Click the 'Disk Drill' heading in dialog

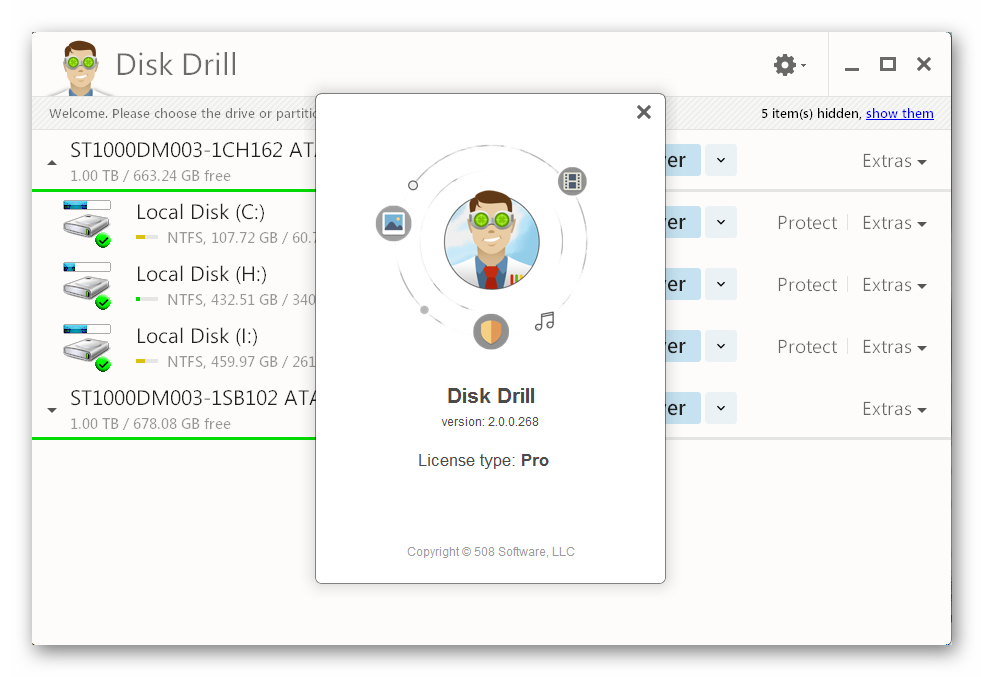point(491,396)
